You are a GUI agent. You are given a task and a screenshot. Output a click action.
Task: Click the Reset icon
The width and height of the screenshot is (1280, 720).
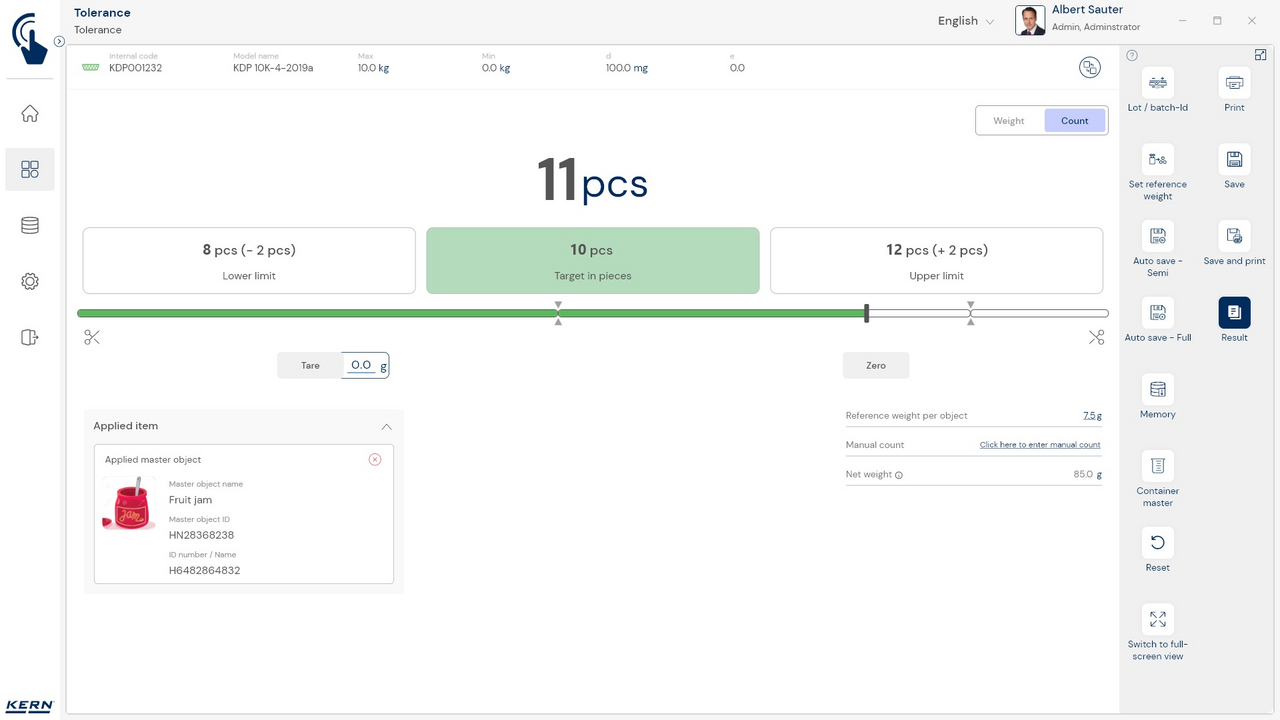(x=1157, y=543)
